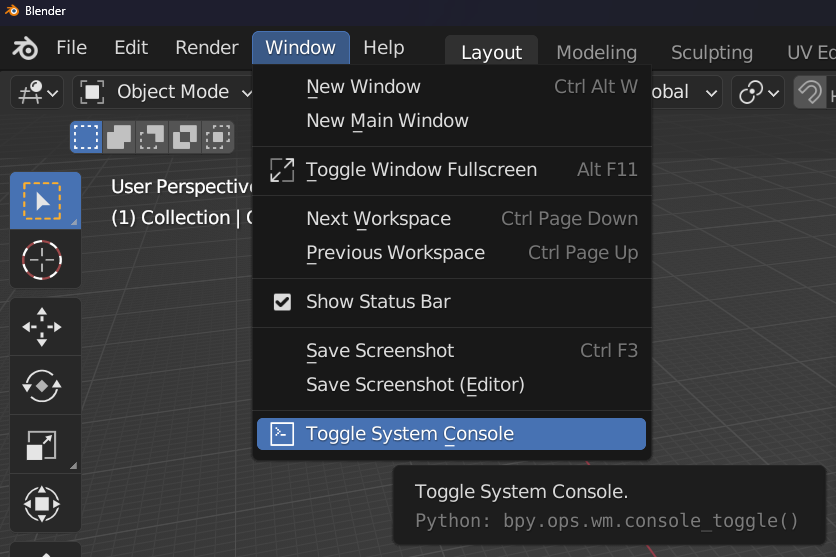Activate the Move tool
The width and height of the screenshot is (836, 557).
[45, 327]
